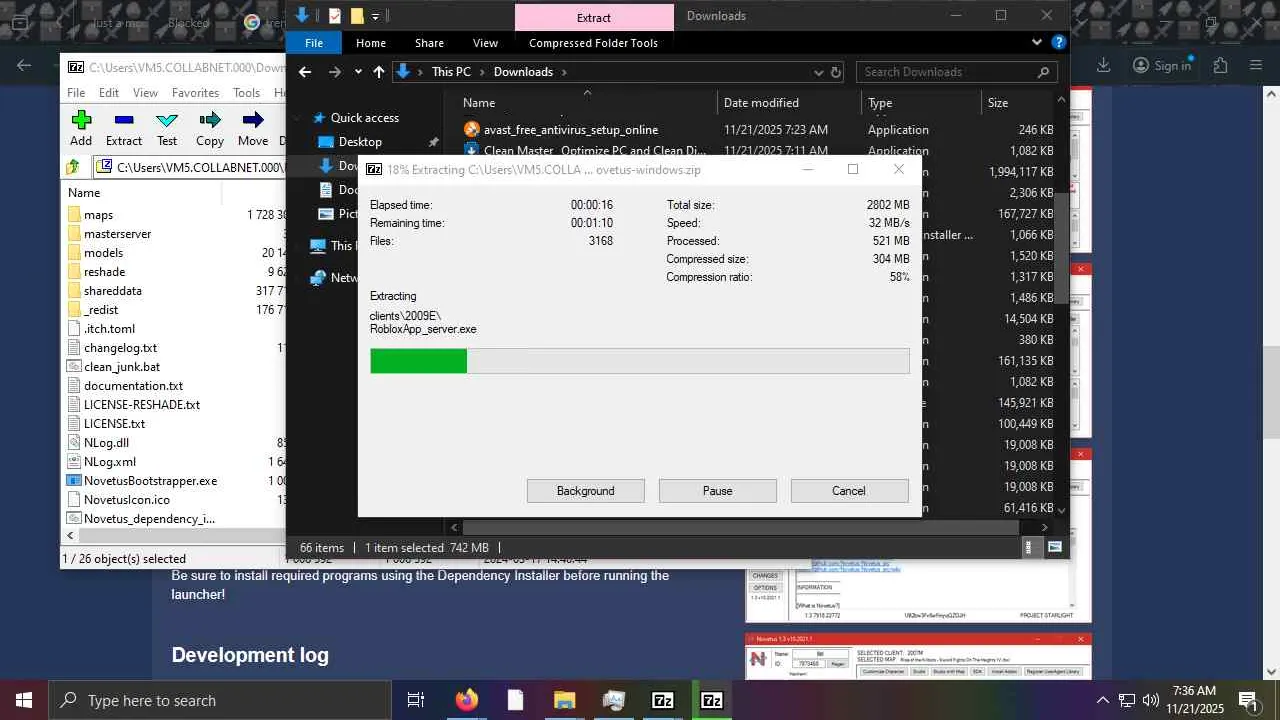Screen dimensions: 1280x720
Task: Switch Explorer to details view
Action: coord(1028,547)
